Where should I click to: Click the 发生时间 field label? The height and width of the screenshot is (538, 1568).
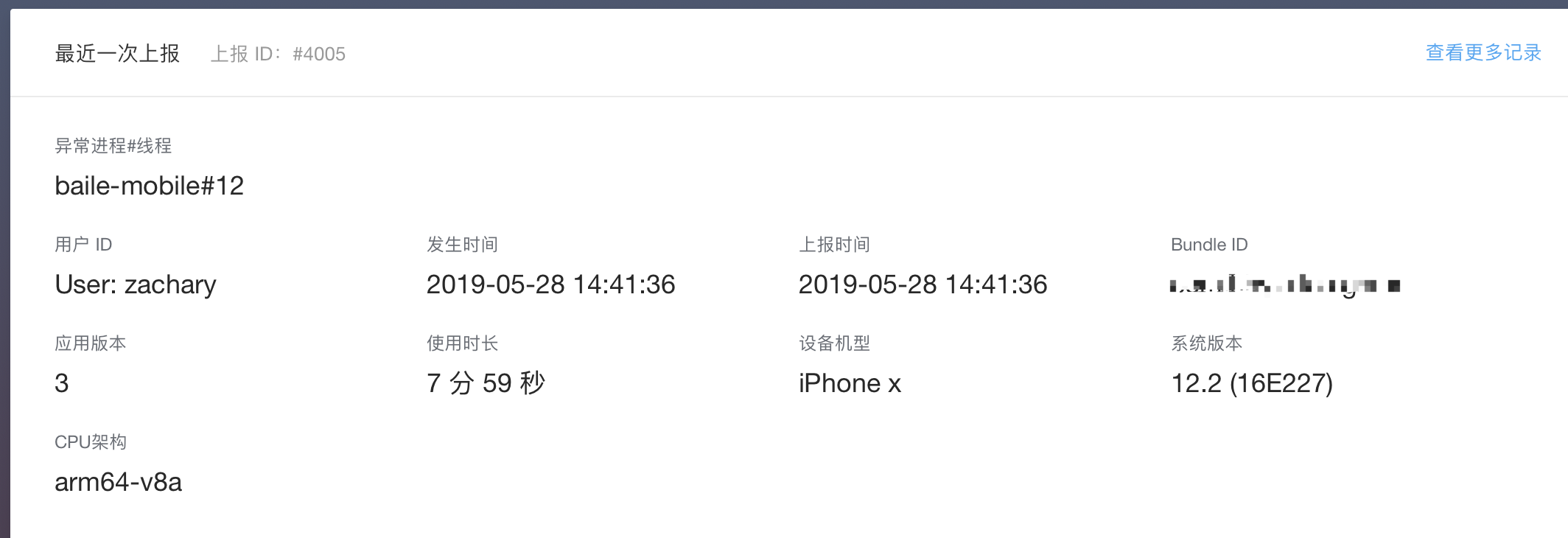tap(462, 245)
